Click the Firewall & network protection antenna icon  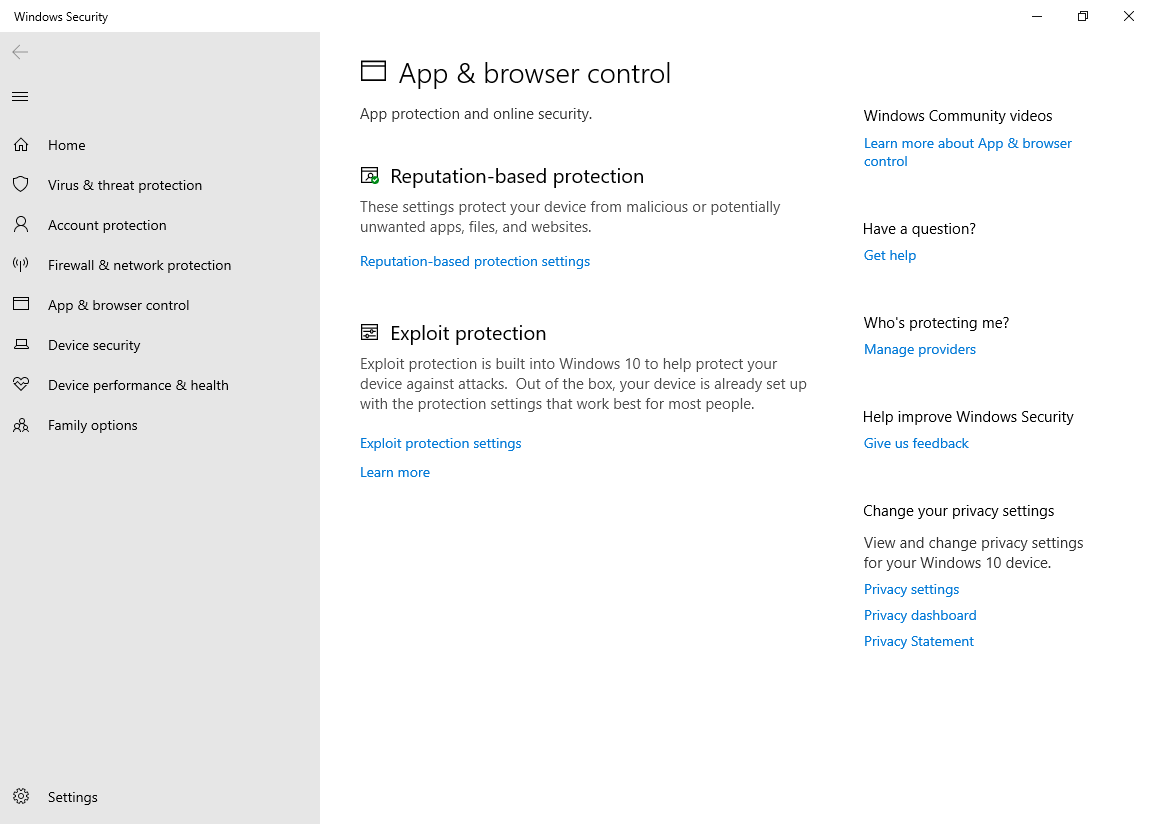[x=20, y=265]
